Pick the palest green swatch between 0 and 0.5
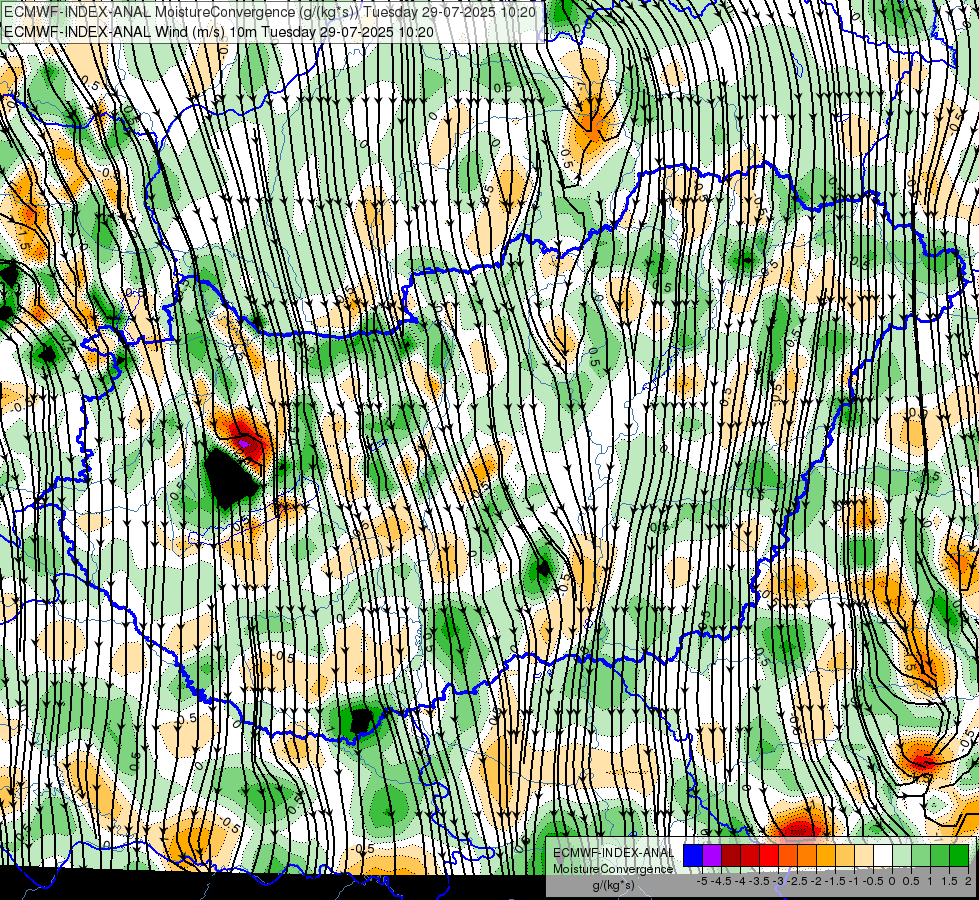This screenshot has width=979, height=900. tap(902, 856)
